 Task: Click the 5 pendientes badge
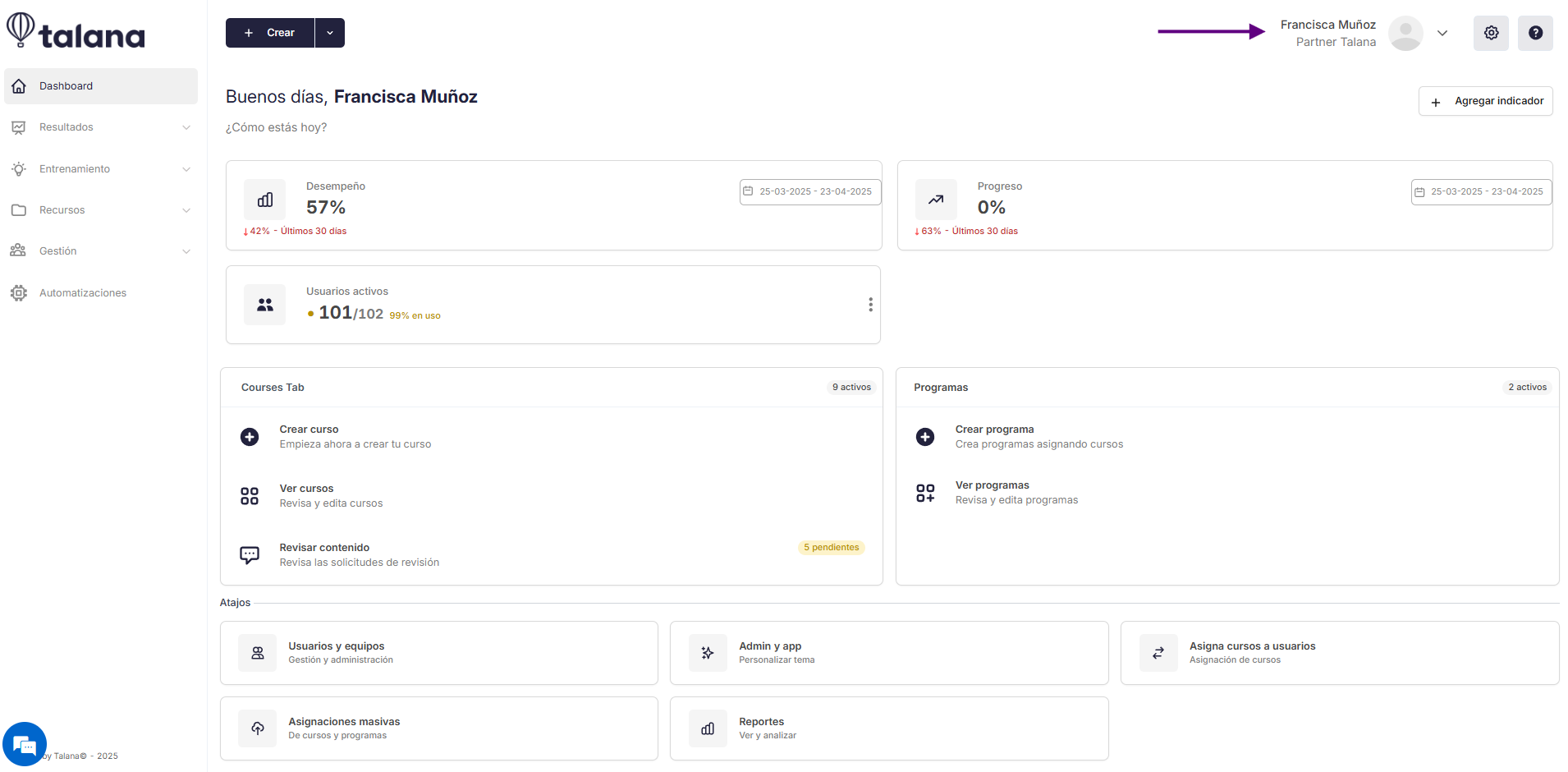(x=832, y=548)
